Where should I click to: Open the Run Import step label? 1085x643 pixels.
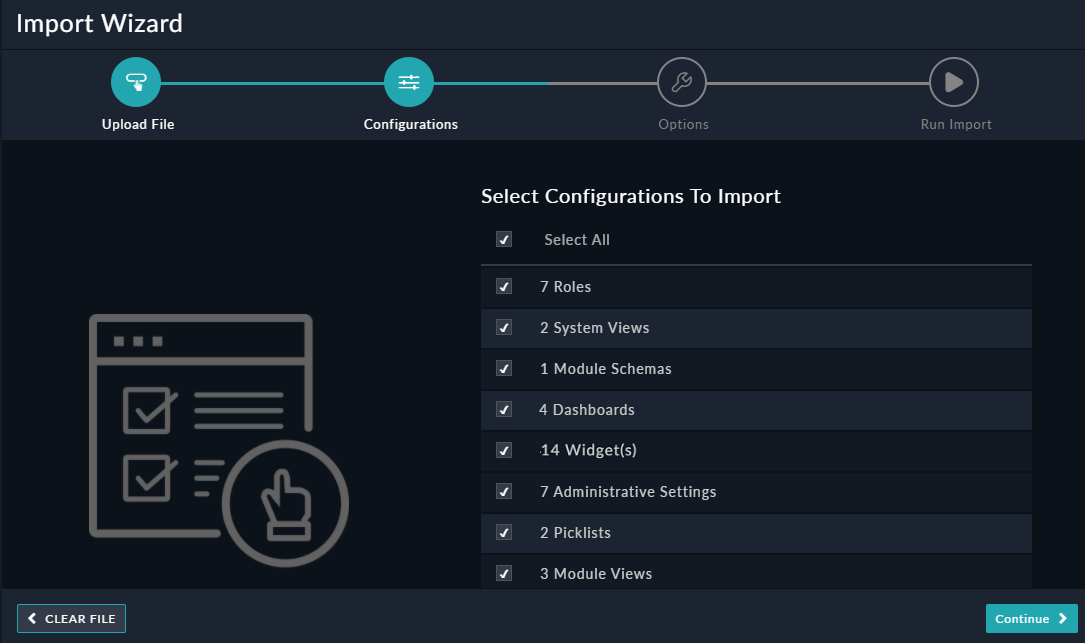click(955, 124)
